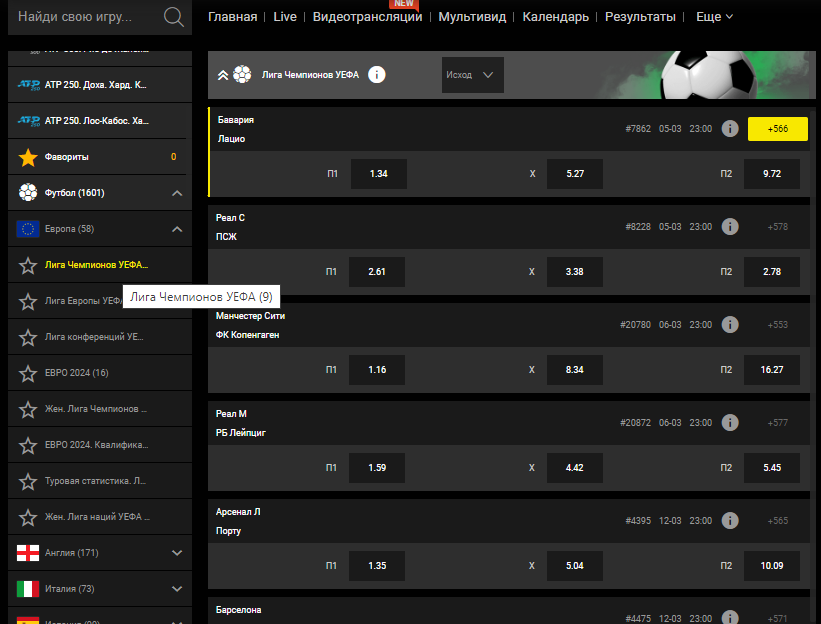Viewport: 821px width, 624px height.
Task: Go to Главная in top navigation
Action: [x=232, y=17]
